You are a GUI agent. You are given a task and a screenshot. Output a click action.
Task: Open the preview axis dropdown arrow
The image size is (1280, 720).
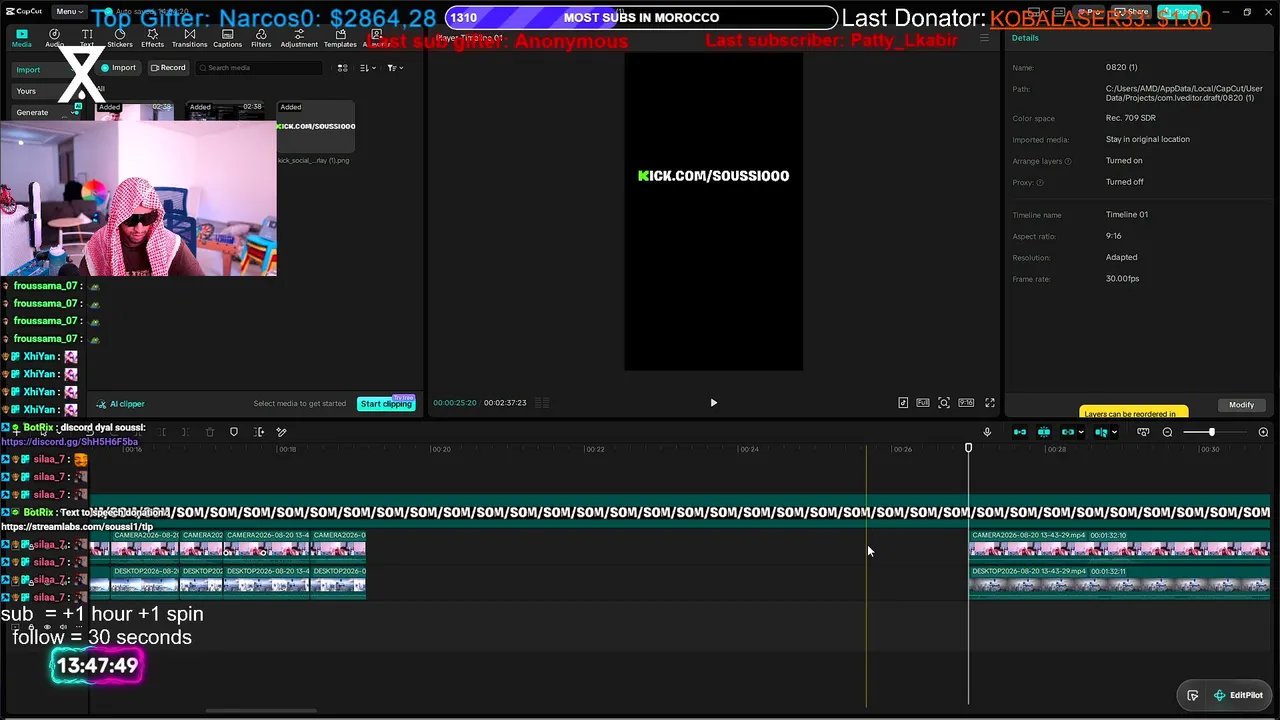[1114, 433]
